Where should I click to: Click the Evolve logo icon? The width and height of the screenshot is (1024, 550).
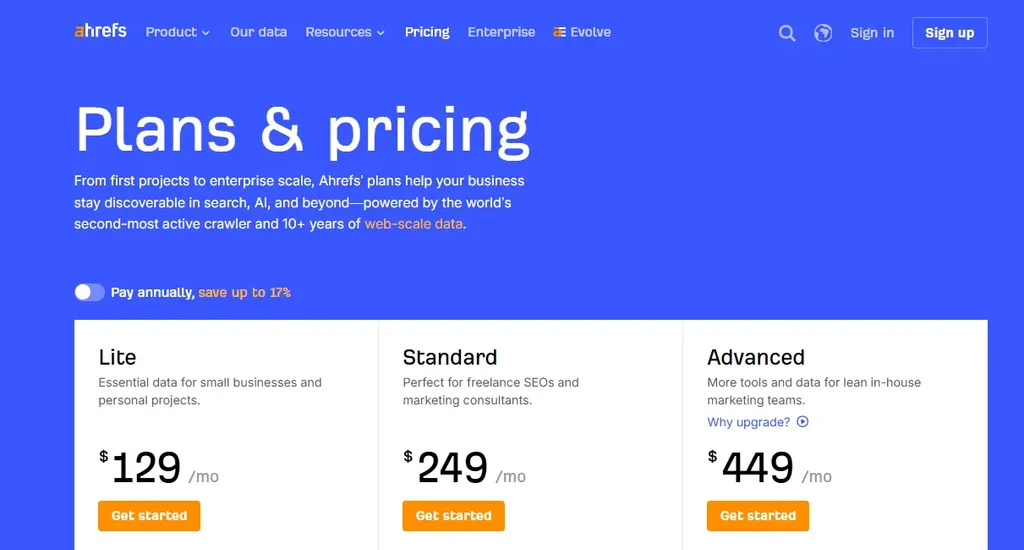pos(559,32)
